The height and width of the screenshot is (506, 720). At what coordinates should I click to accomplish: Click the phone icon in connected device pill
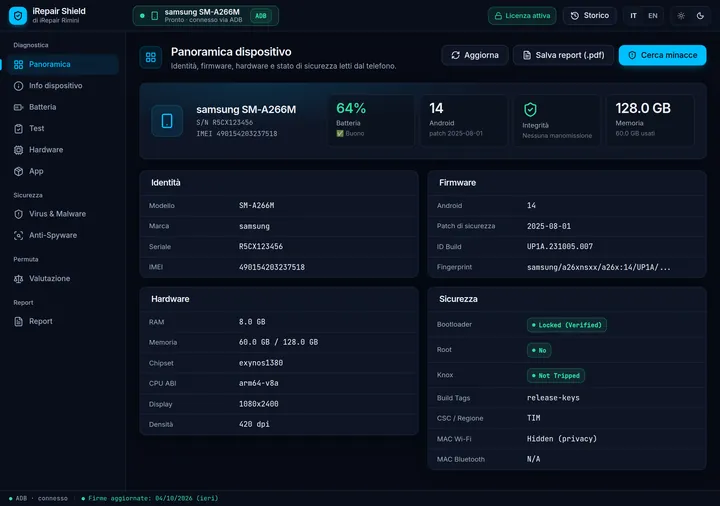(155, 16)
